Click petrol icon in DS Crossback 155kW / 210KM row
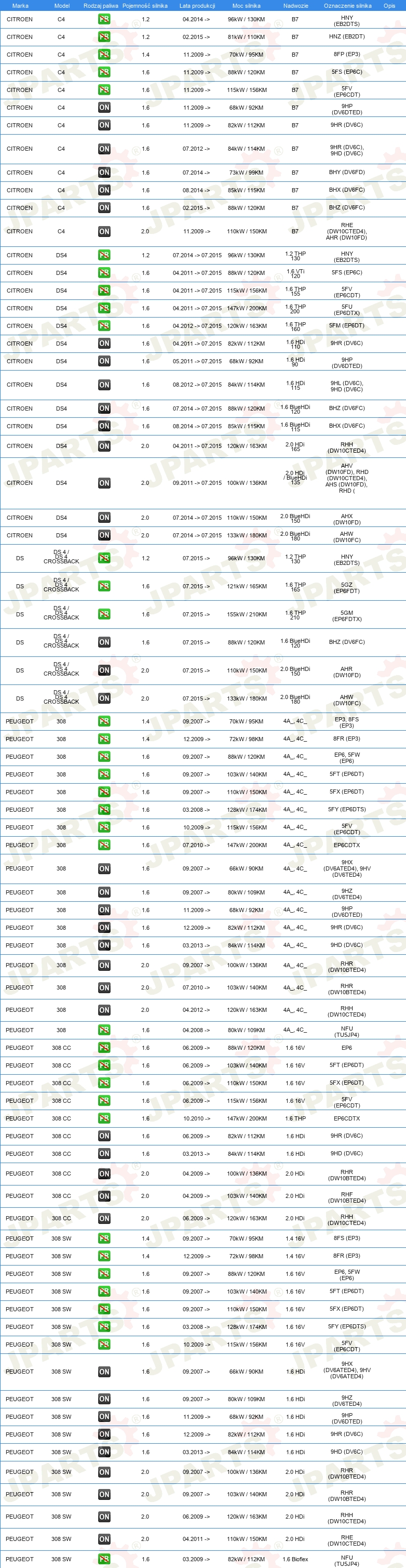The width and height of the screenshot is (406, 1568). pos(104,614)
